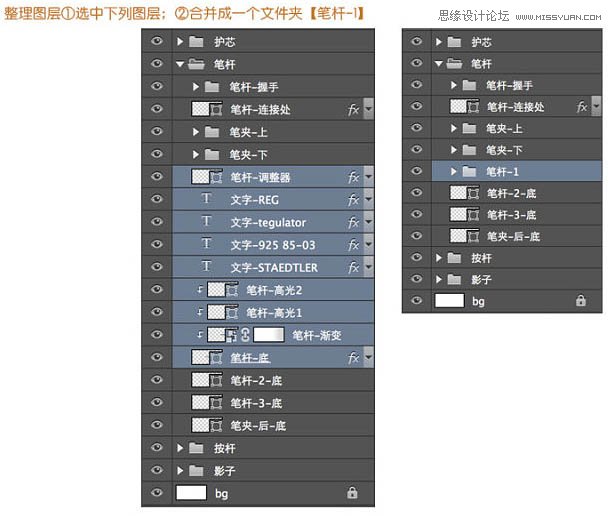Click the T icon of 文字-STAEDTLER layer

coord(206,267)
